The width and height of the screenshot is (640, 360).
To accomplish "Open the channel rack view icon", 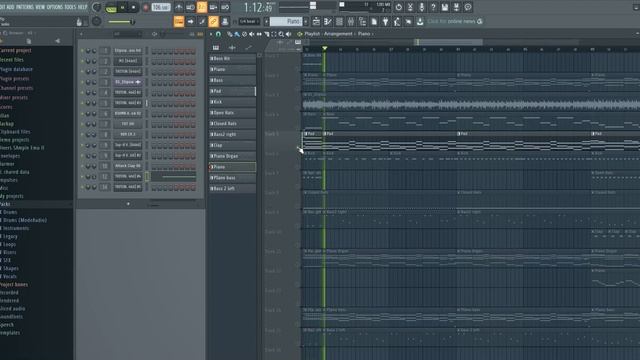I will (x=339, y=21).
